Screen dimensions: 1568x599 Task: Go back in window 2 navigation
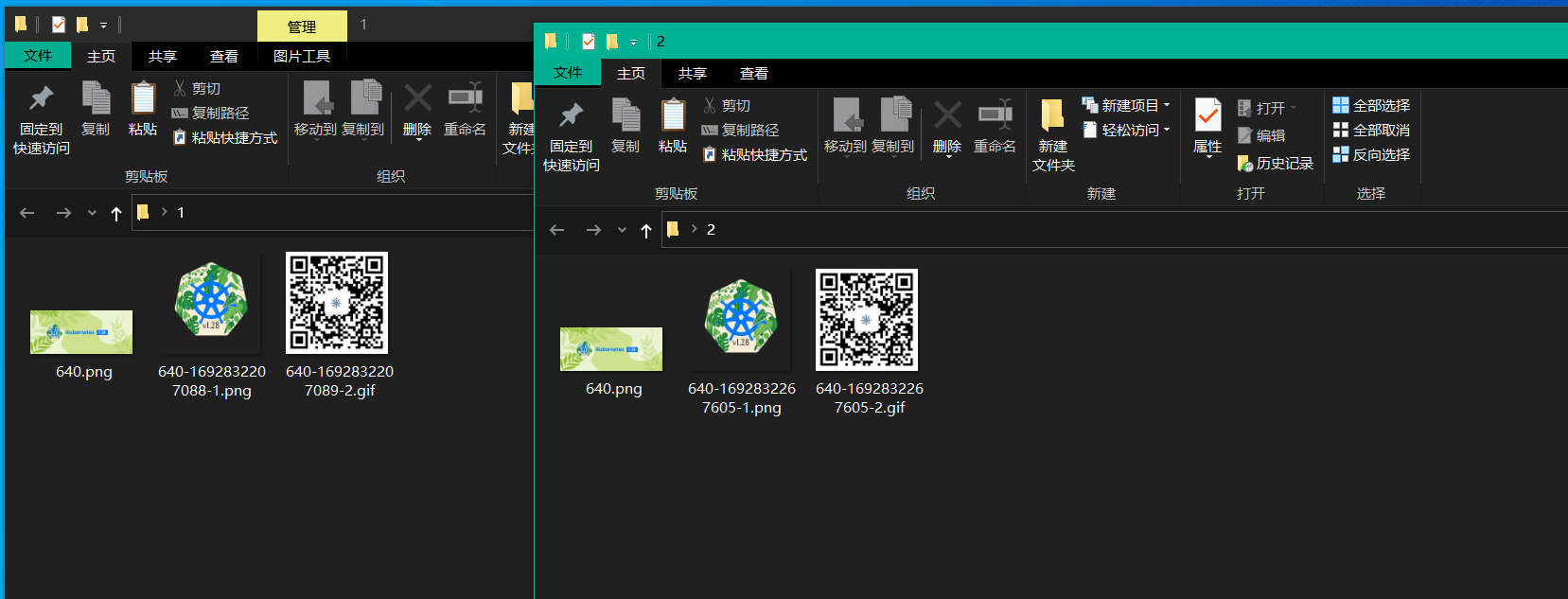(557, 230)
